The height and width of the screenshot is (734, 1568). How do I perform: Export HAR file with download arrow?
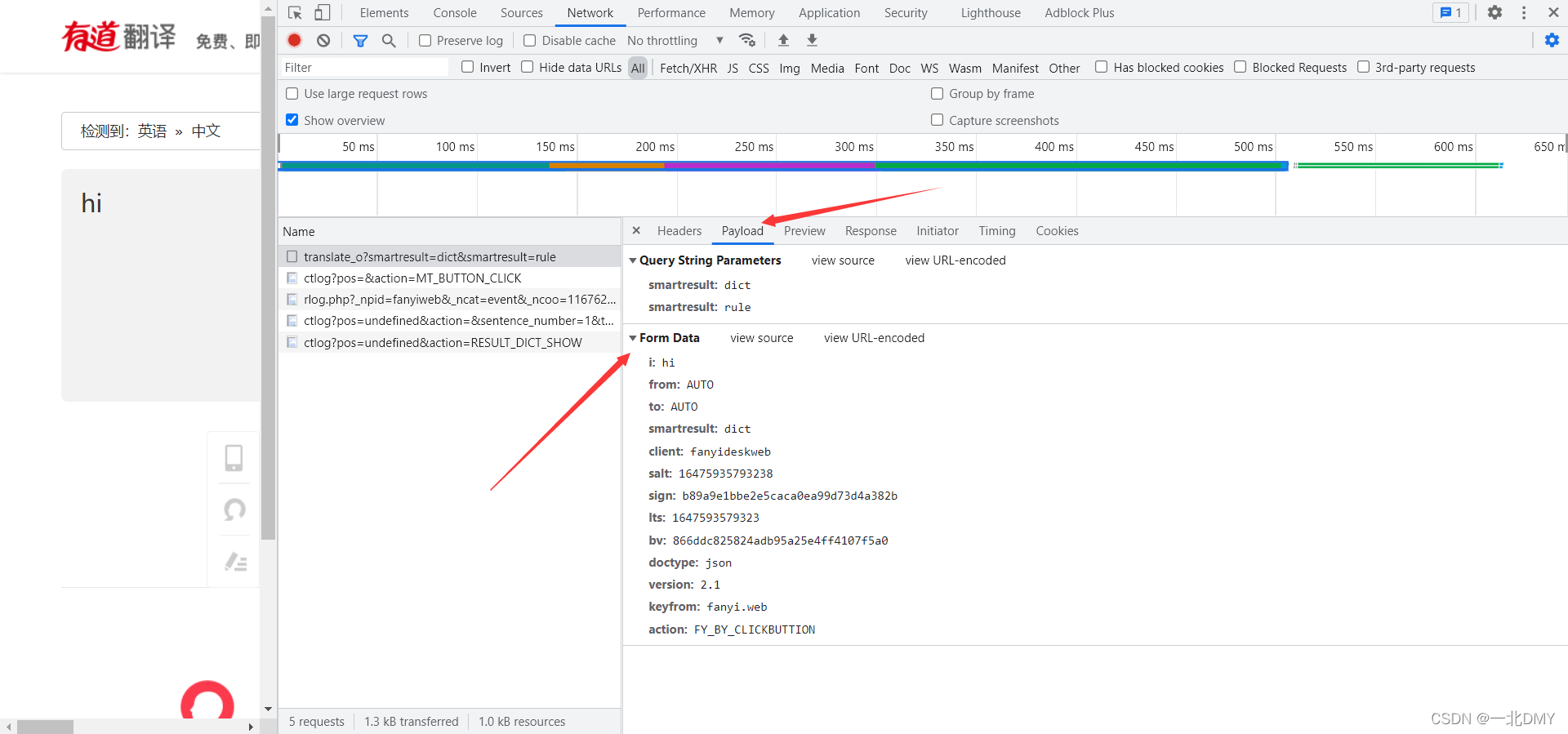[x=812, y=40]
